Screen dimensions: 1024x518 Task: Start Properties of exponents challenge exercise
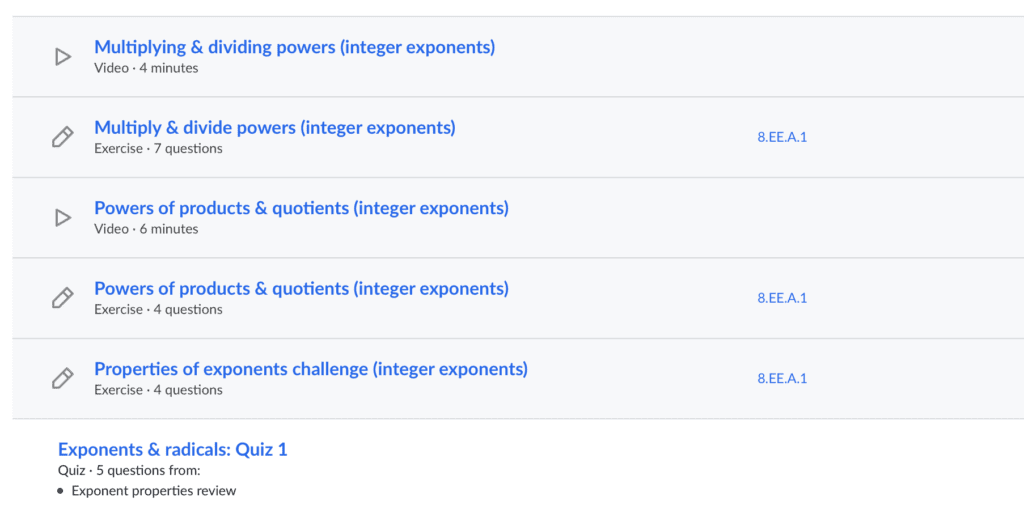[x=311, y=368]
